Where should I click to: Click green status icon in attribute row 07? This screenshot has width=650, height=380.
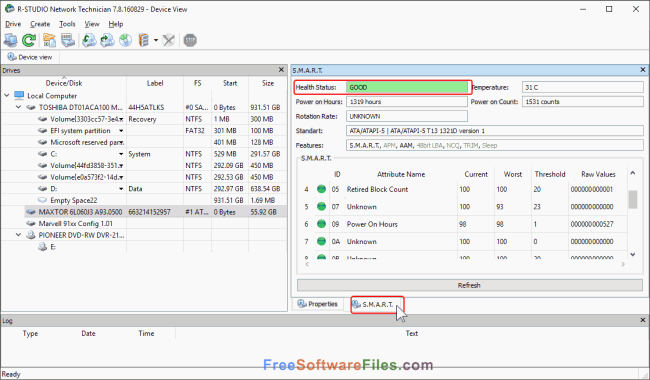(x=321, y=207)
